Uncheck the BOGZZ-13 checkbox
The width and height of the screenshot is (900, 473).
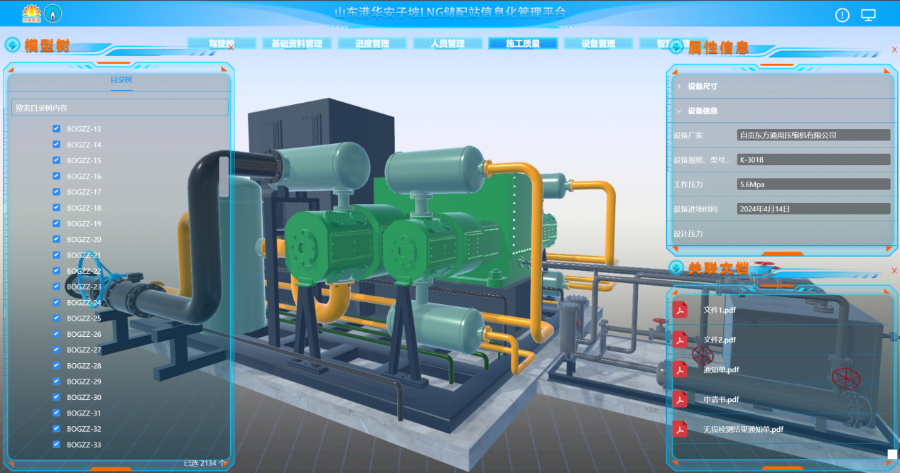(x=57, y=129)
